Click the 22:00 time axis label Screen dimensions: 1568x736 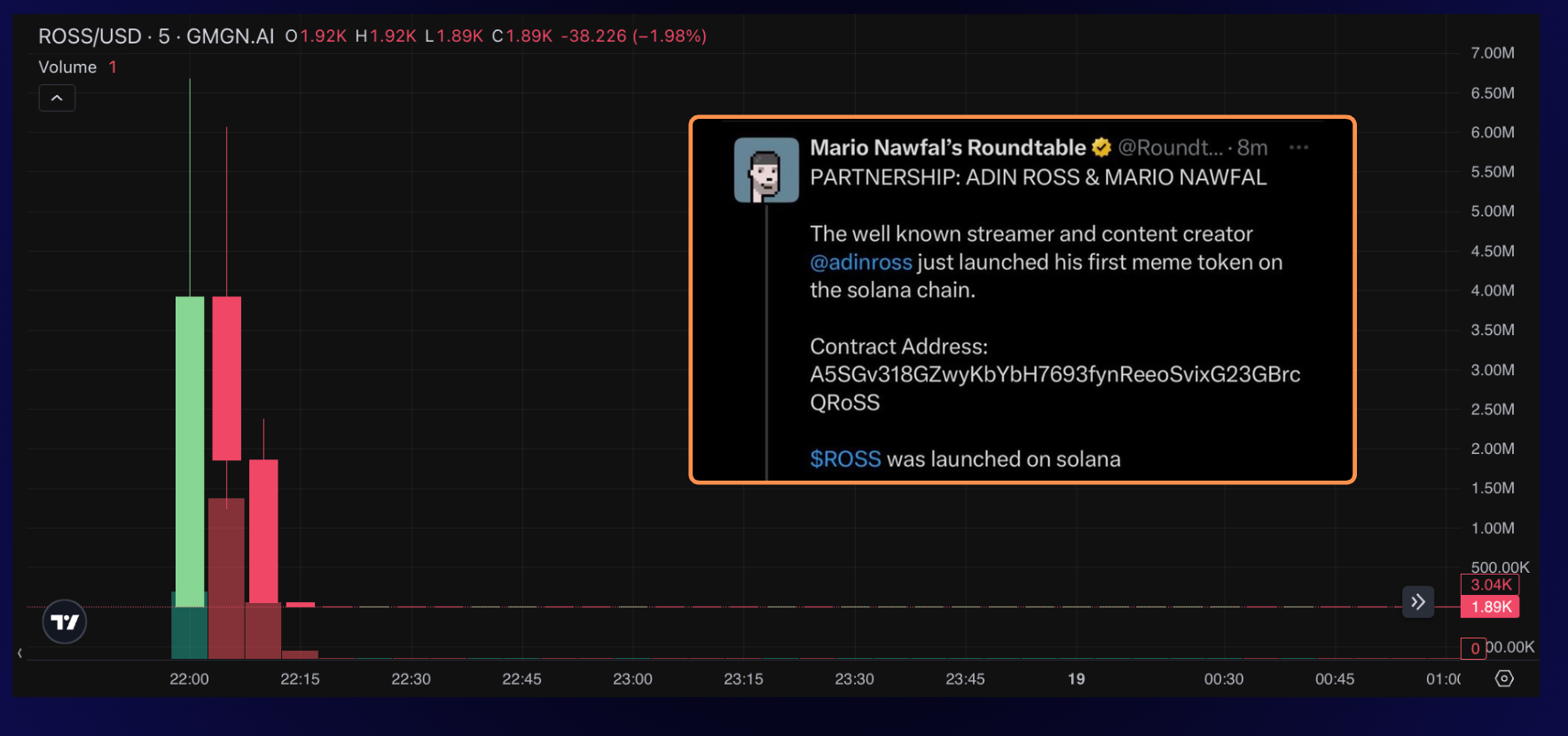click(x=189, y=679)
